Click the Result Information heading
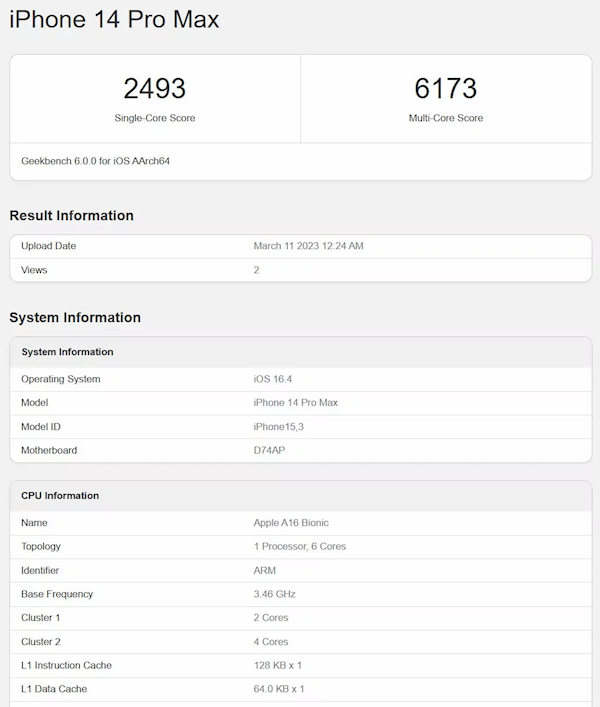The height and width of the screenshot is (707, 600). [x=71, y=215]
